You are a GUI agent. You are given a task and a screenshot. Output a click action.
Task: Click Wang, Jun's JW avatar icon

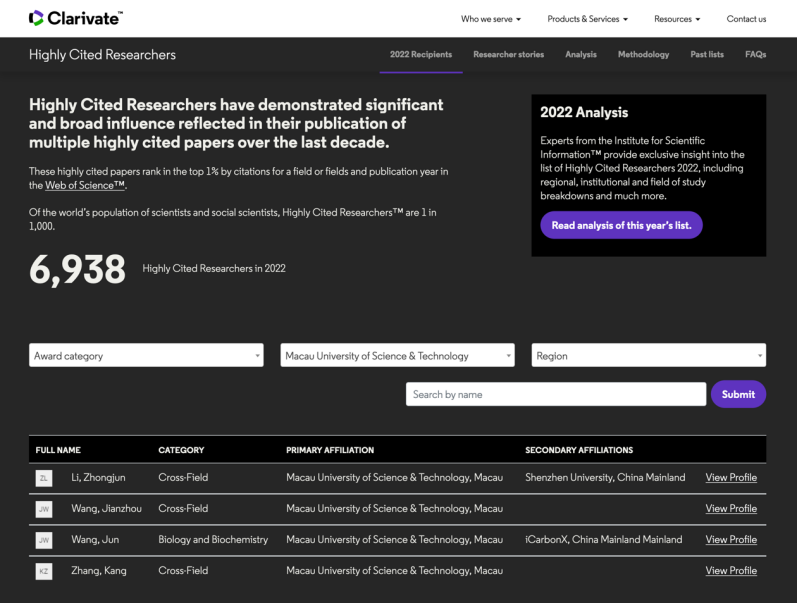click(44, 540)
